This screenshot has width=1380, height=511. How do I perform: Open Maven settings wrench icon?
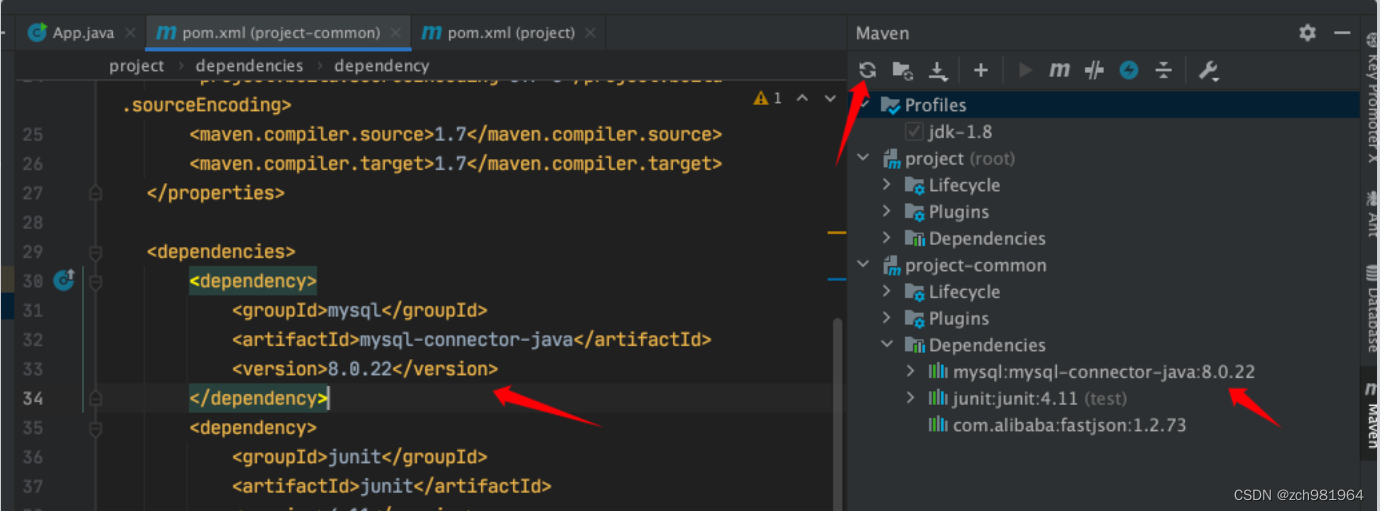(x=1208, y=70)
